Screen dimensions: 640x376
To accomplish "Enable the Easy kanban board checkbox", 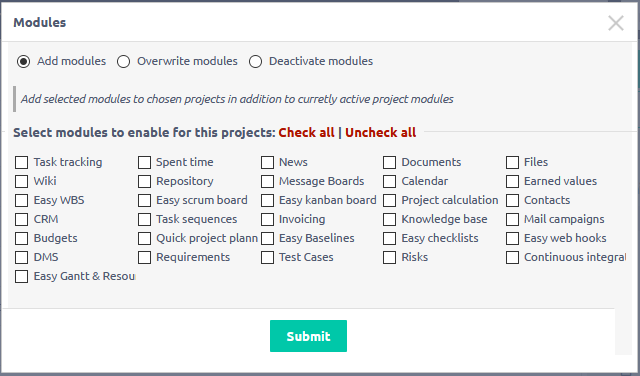I will (x=267, y=200).
